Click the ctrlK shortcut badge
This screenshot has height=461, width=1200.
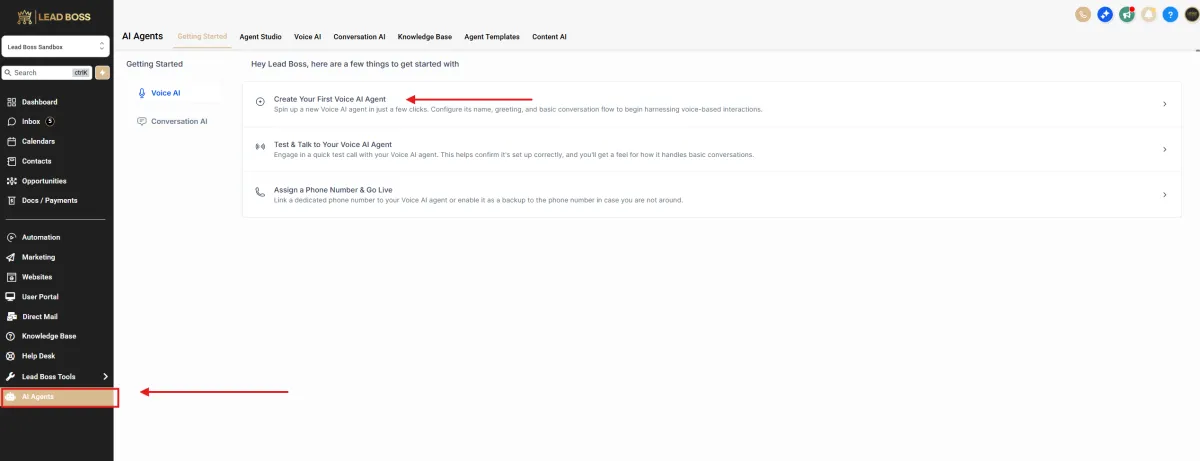[81, 73]
